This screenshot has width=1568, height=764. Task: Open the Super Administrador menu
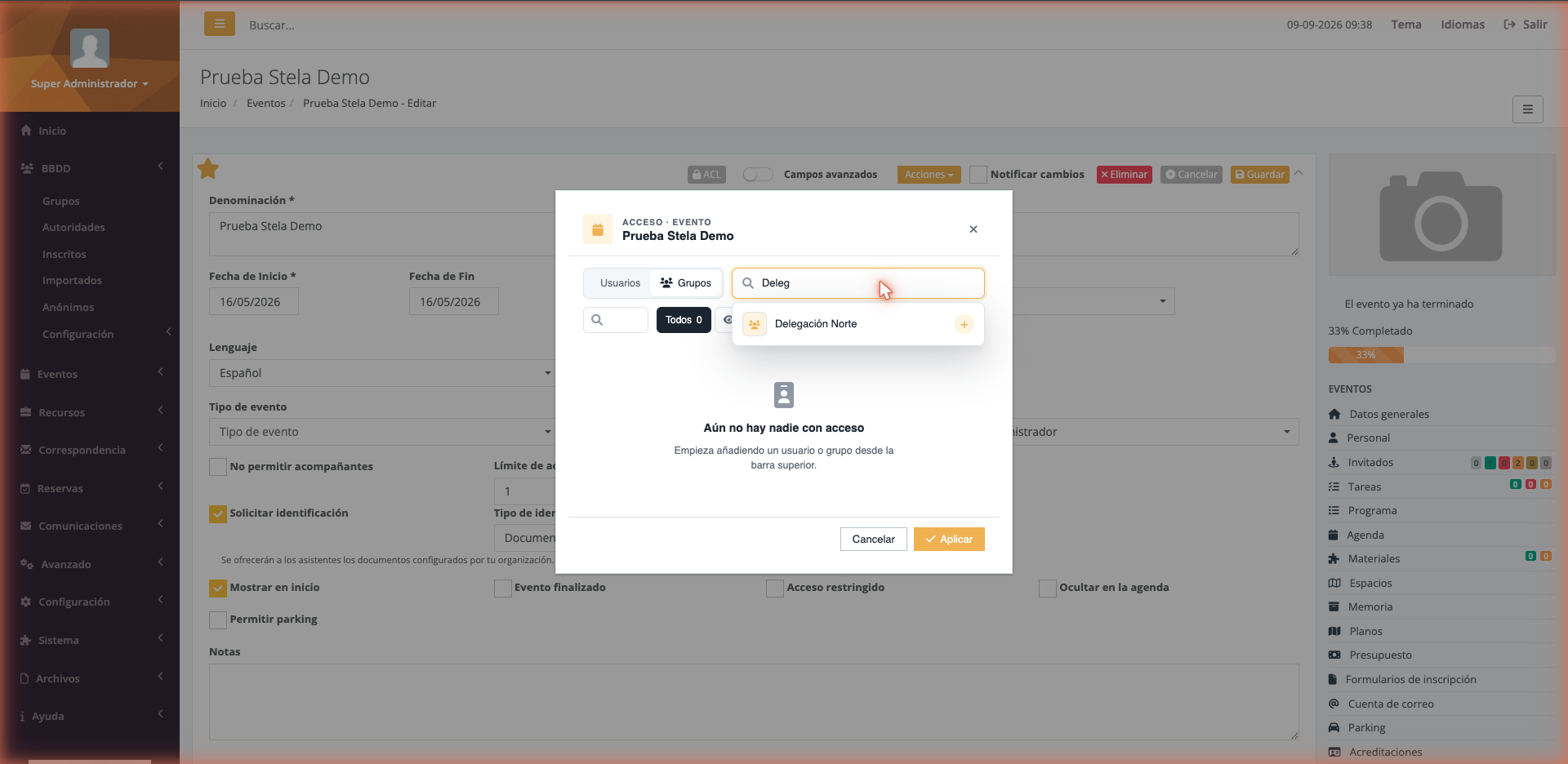90,84
